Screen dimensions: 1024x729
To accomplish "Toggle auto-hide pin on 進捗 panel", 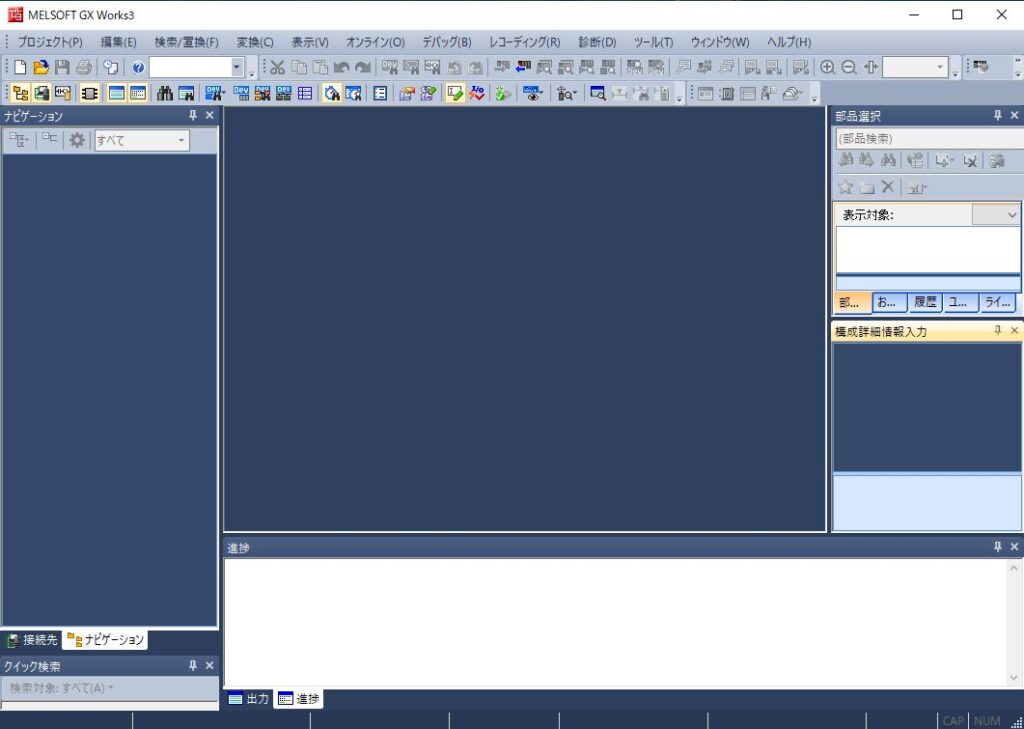I will tap(997, 547).
